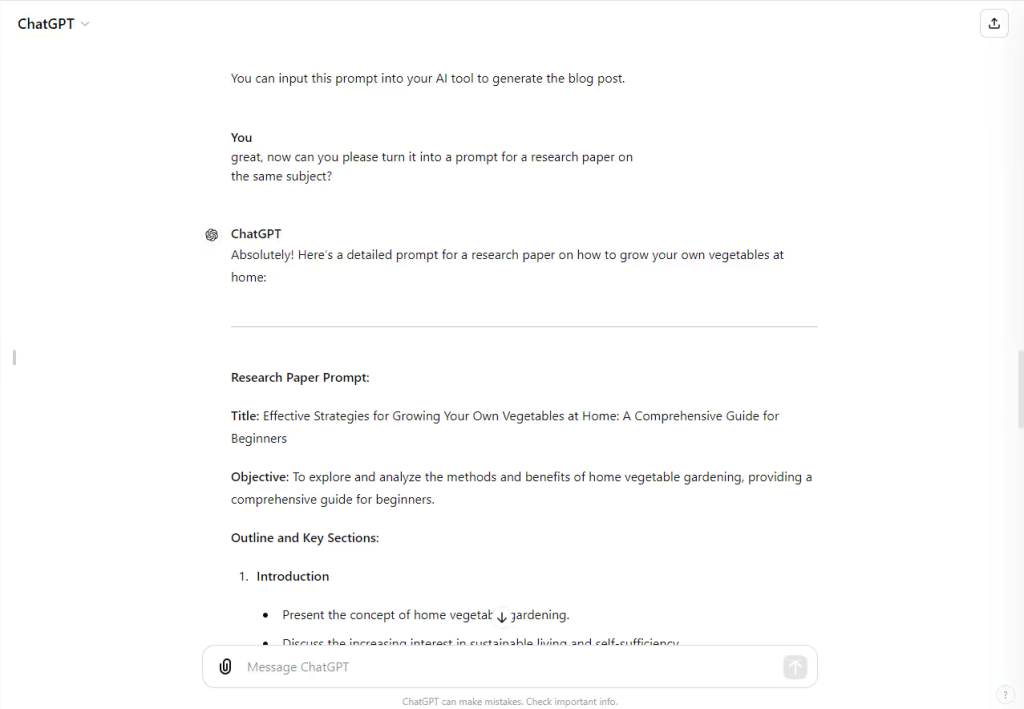Click the "Absolutely! Here's a detailed prompt" response line

[507, 255]
